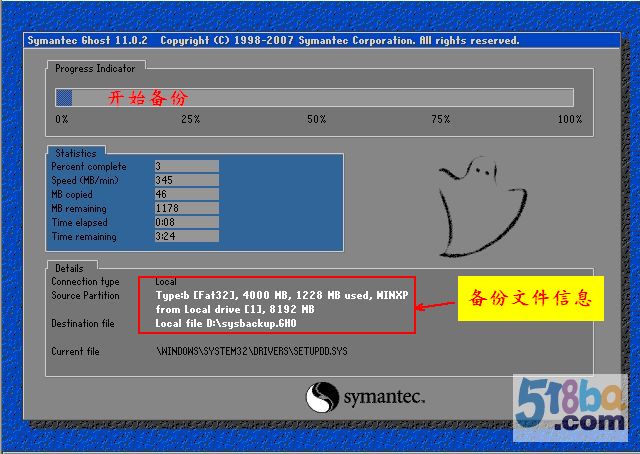Viewport: 640px width, 454px height.
Task: Select the Time elapsed value 0:08
Action: (187, 222)
